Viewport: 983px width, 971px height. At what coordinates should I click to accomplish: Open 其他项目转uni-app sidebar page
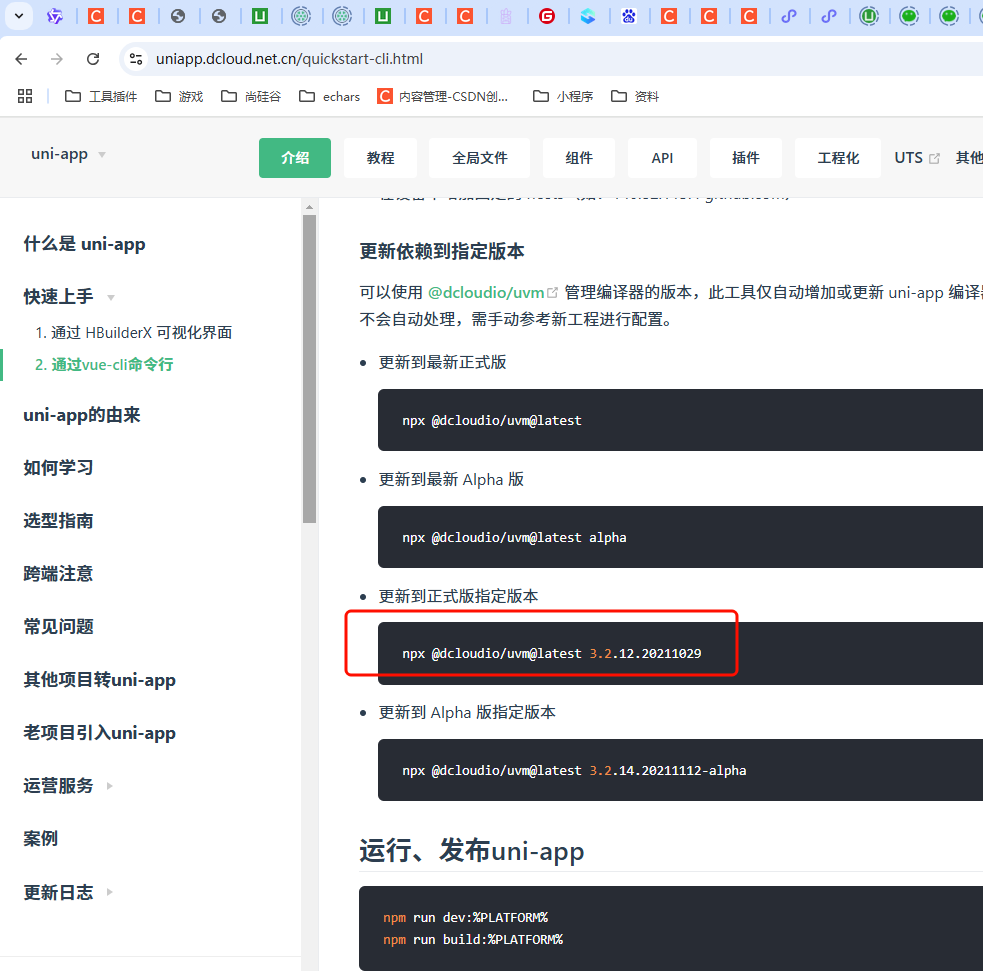point(99,680)
